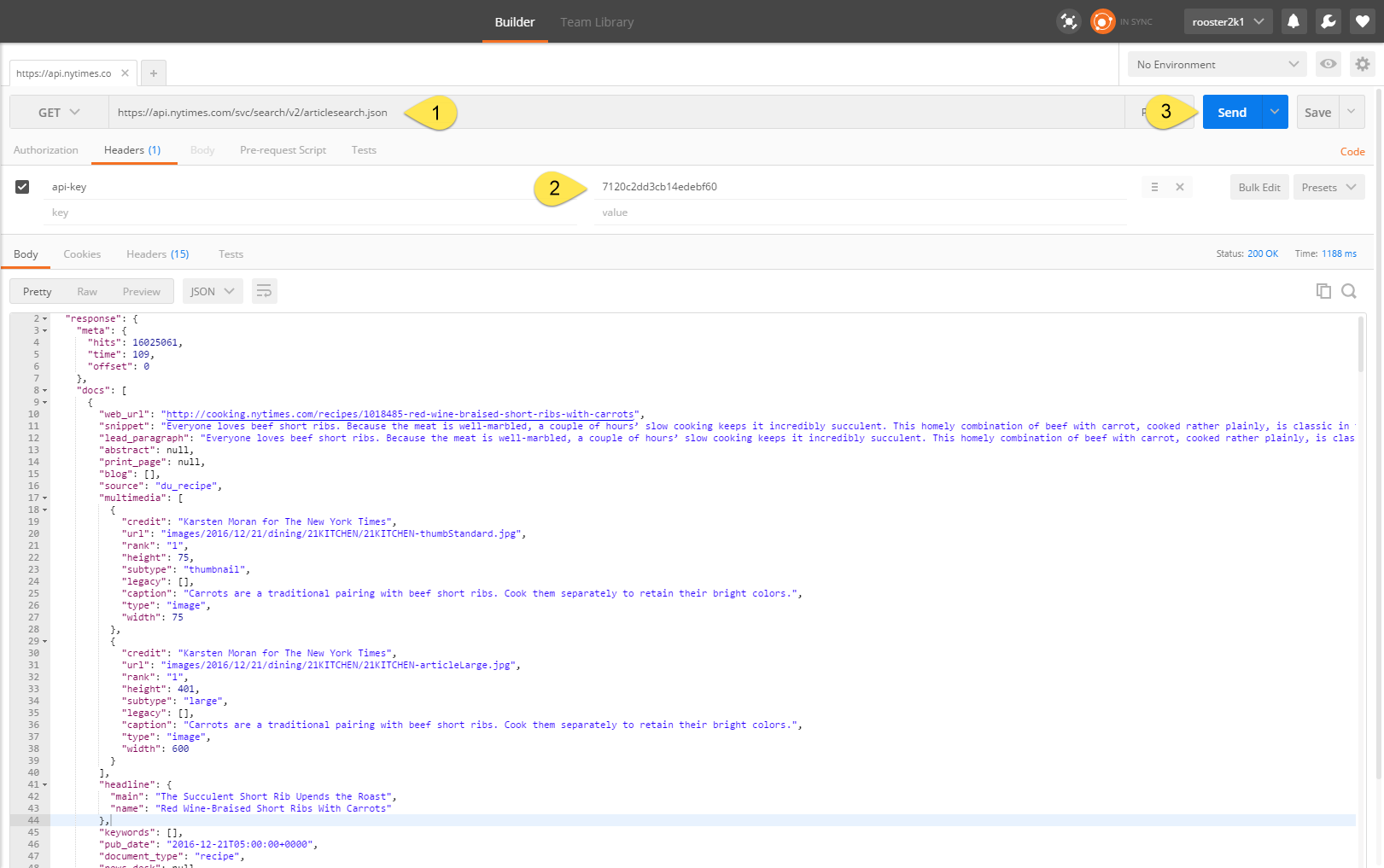Open settings via the wrench icon

point(1329,21)
